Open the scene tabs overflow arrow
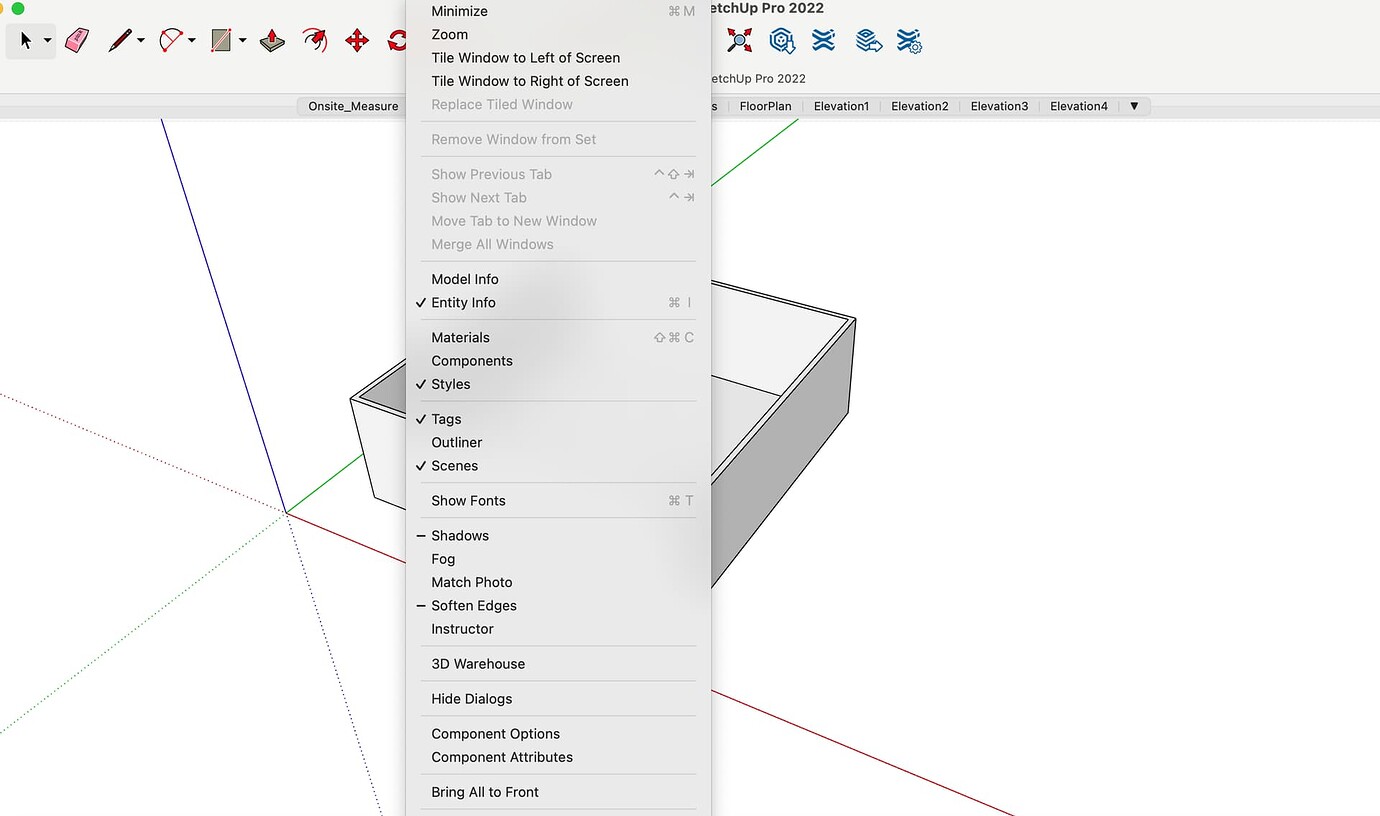 [1134, 105]
